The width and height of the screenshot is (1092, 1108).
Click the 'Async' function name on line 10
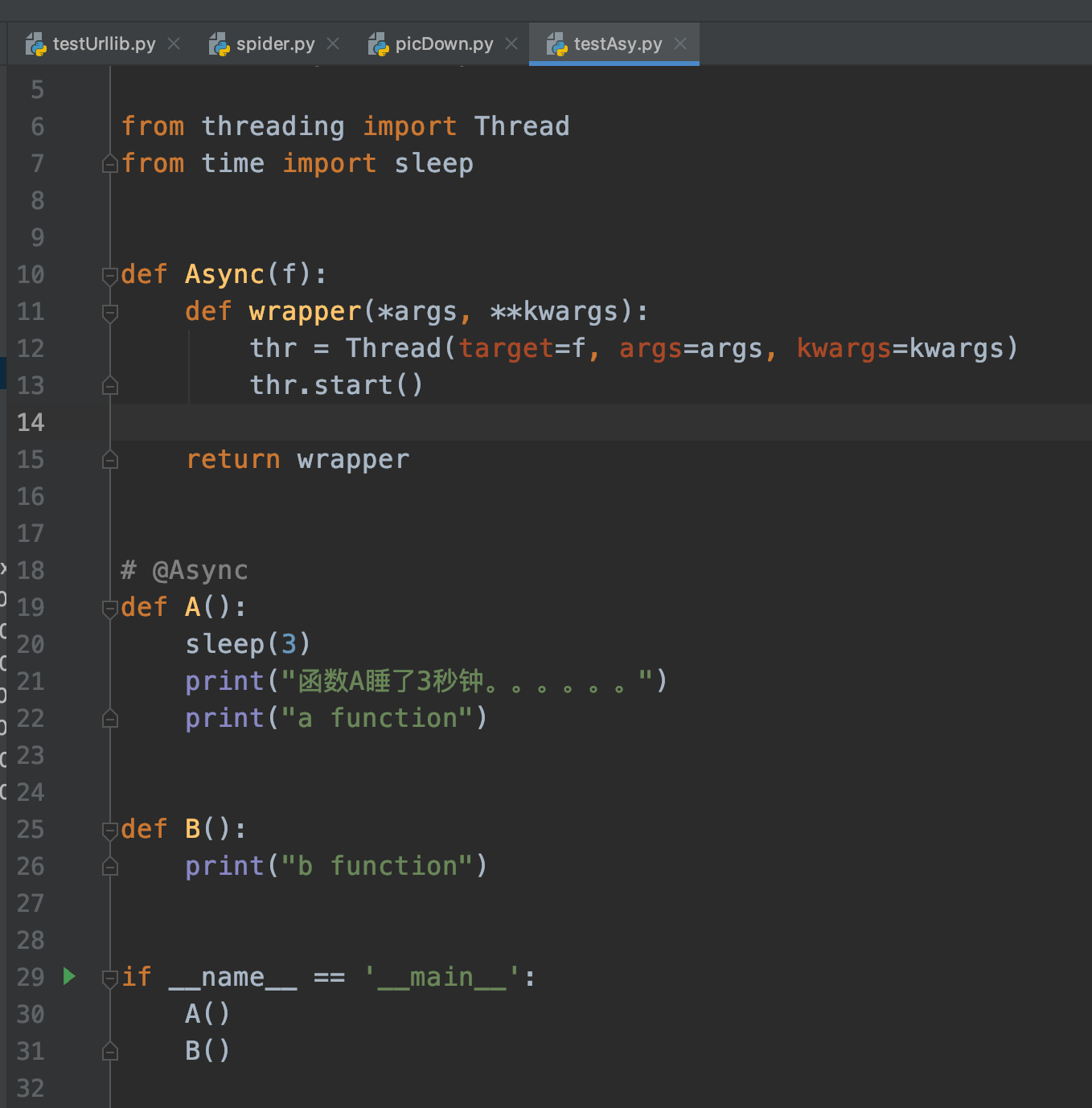(225, 274)
